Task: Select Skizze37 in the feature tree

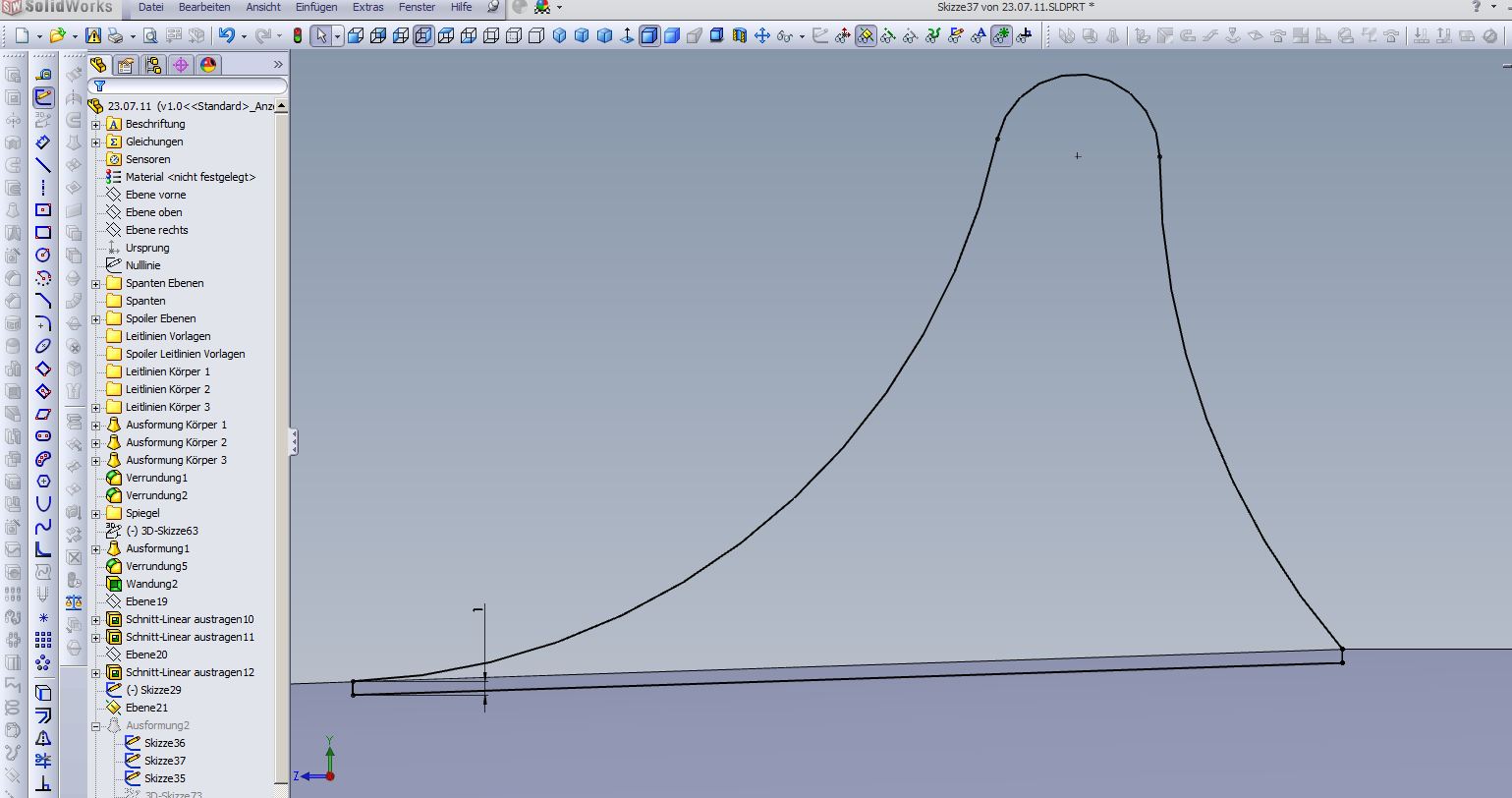Action: click(164, 761)
